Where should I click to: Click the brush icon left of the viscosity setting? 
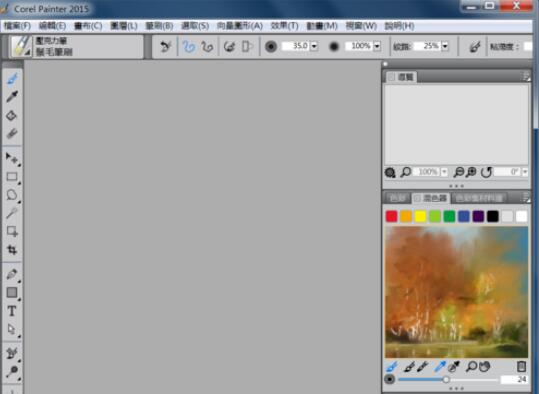pyautogui.click(x=475, y=46)
